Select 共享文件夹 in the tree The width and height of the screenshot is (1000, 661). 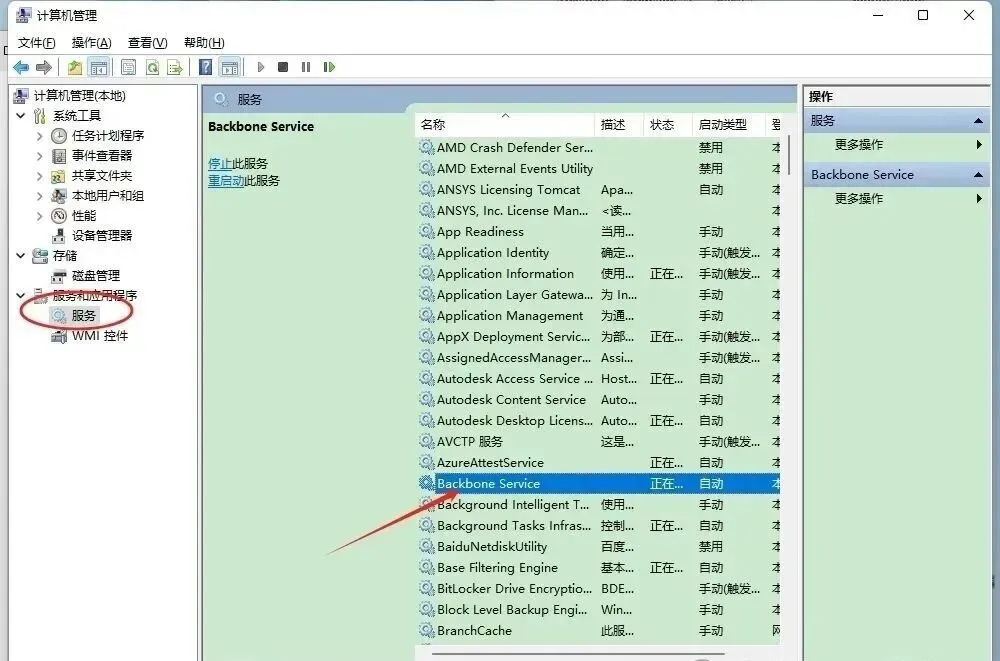pos(102,175)
